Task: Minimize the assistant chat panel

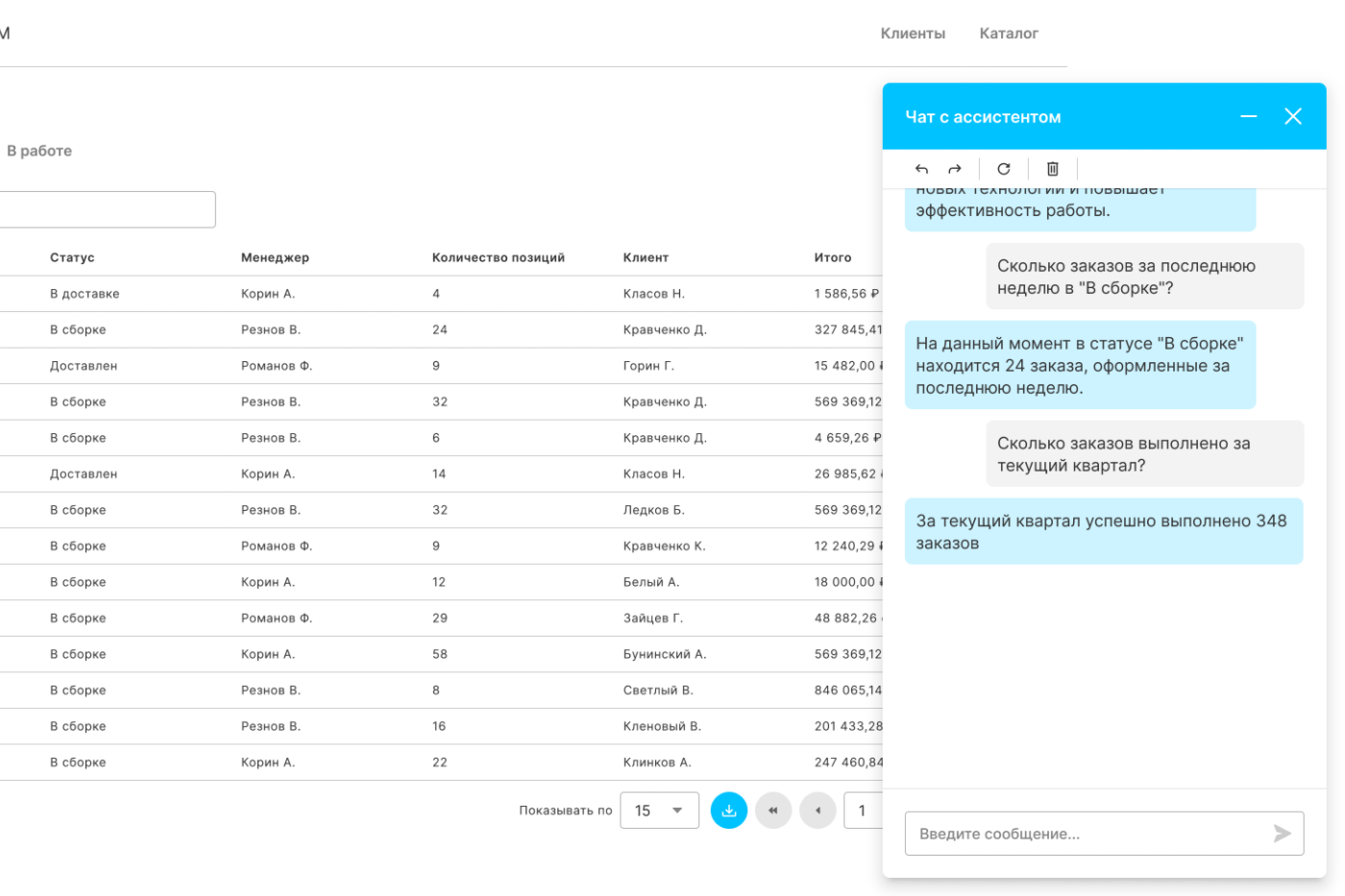Action: coord(1249,116)
